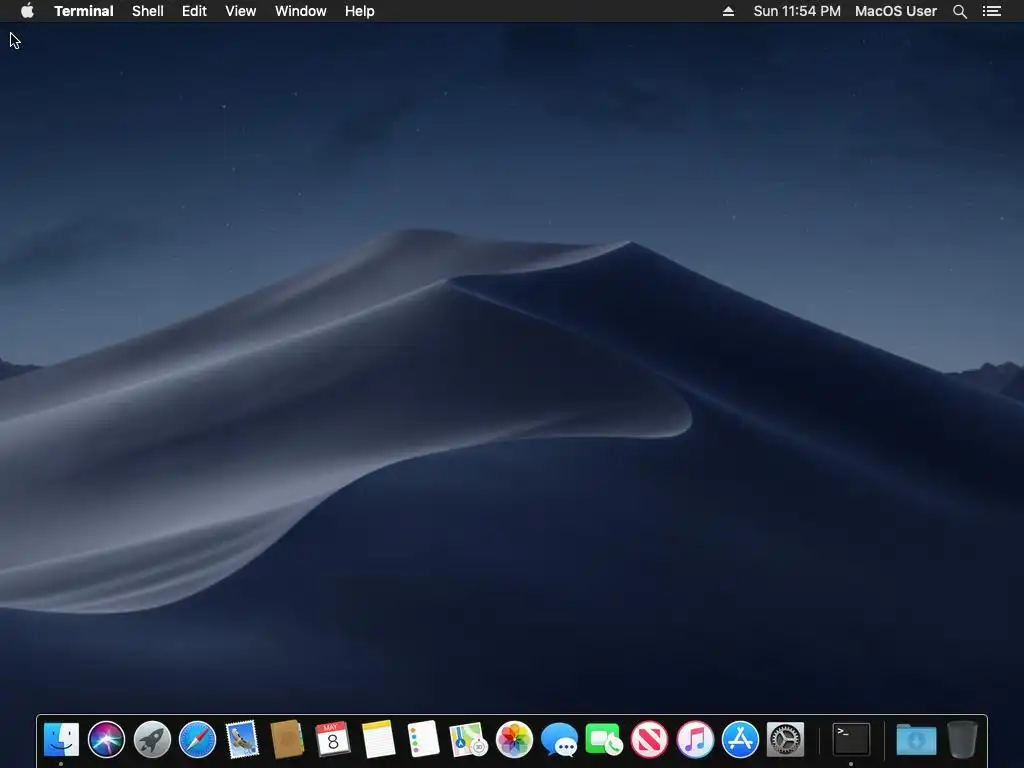This screenshot has width=1024, height=768.
Task: Open the Edit menu
Action: click(x=194, y=11)
